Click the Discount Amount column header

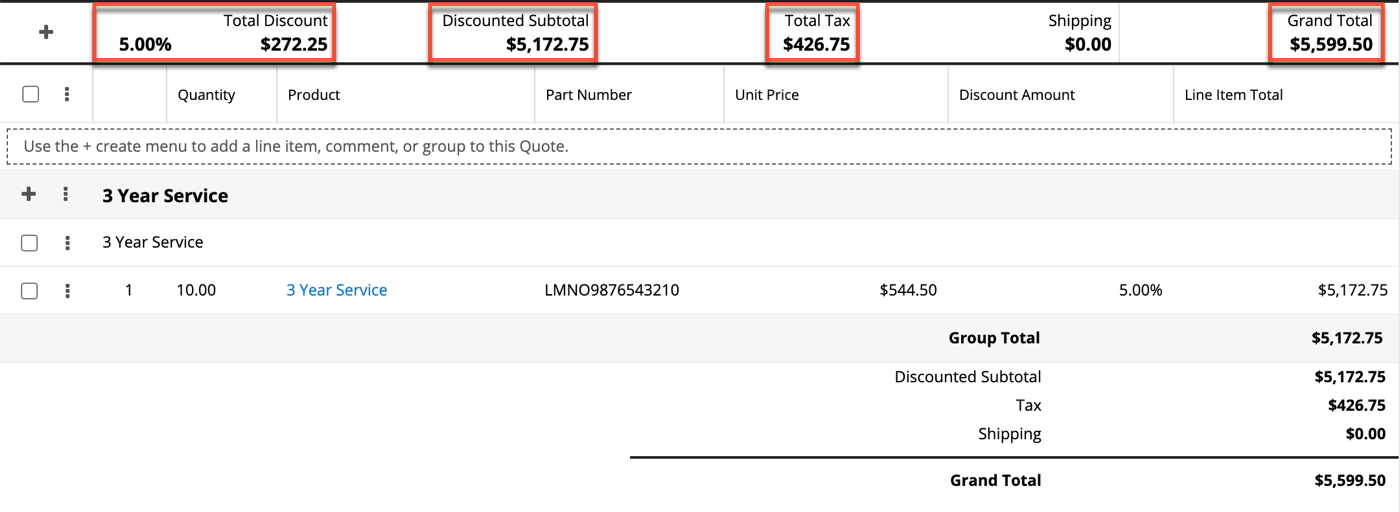point(1016,95)
